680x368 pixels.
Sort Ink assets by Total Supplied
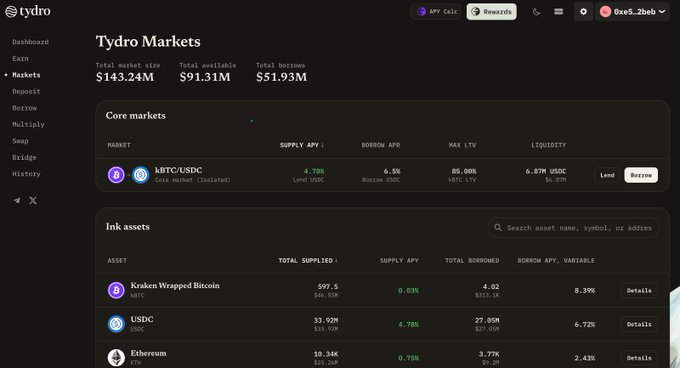308,261
